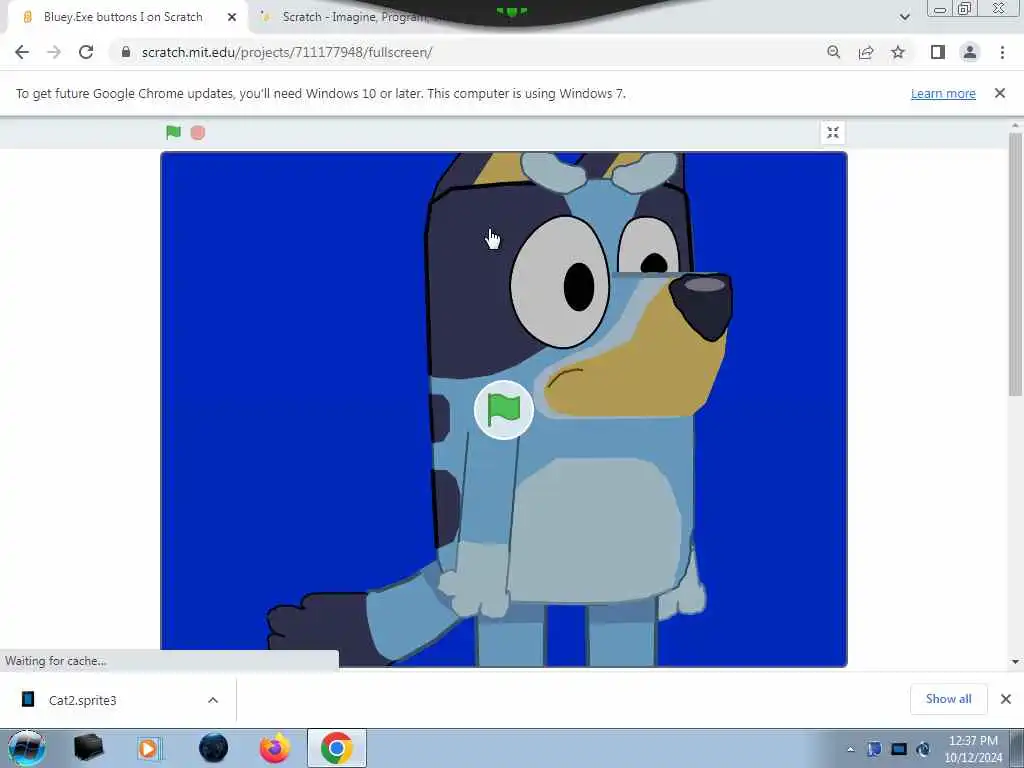The height and width of the screenshot is (768, 1024).
Task: Expand options for the Cat2.sprite3 download
Action: 213,700
